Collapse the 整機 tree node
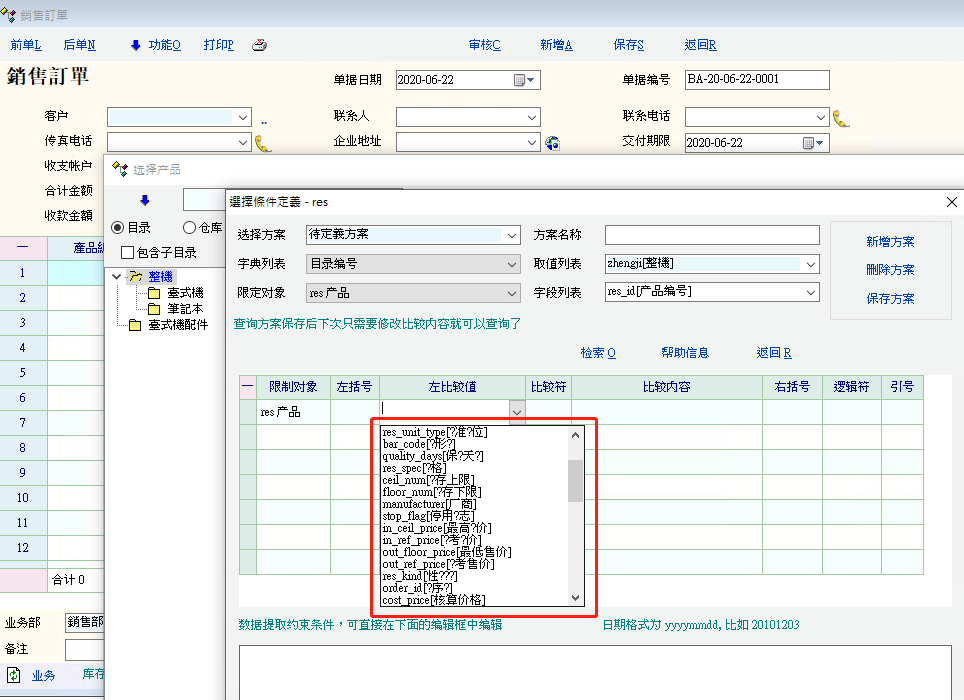The width and height of the screenshot is (964, 700). click(117, 276)
